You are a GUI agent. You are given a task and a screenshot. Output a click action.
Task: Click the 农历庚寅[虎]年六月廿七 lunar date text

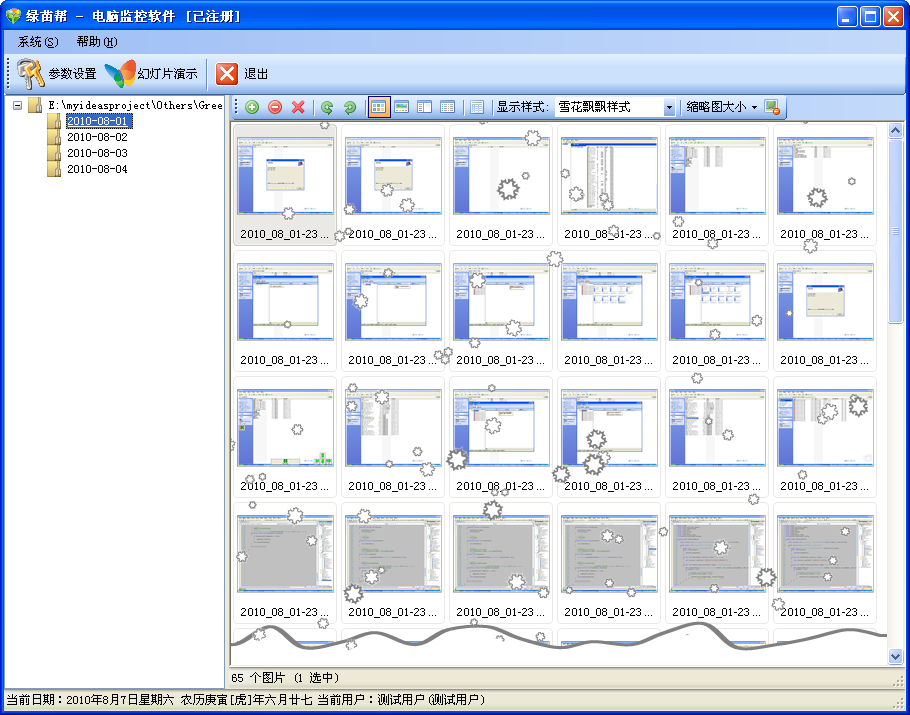pos(246,700)
